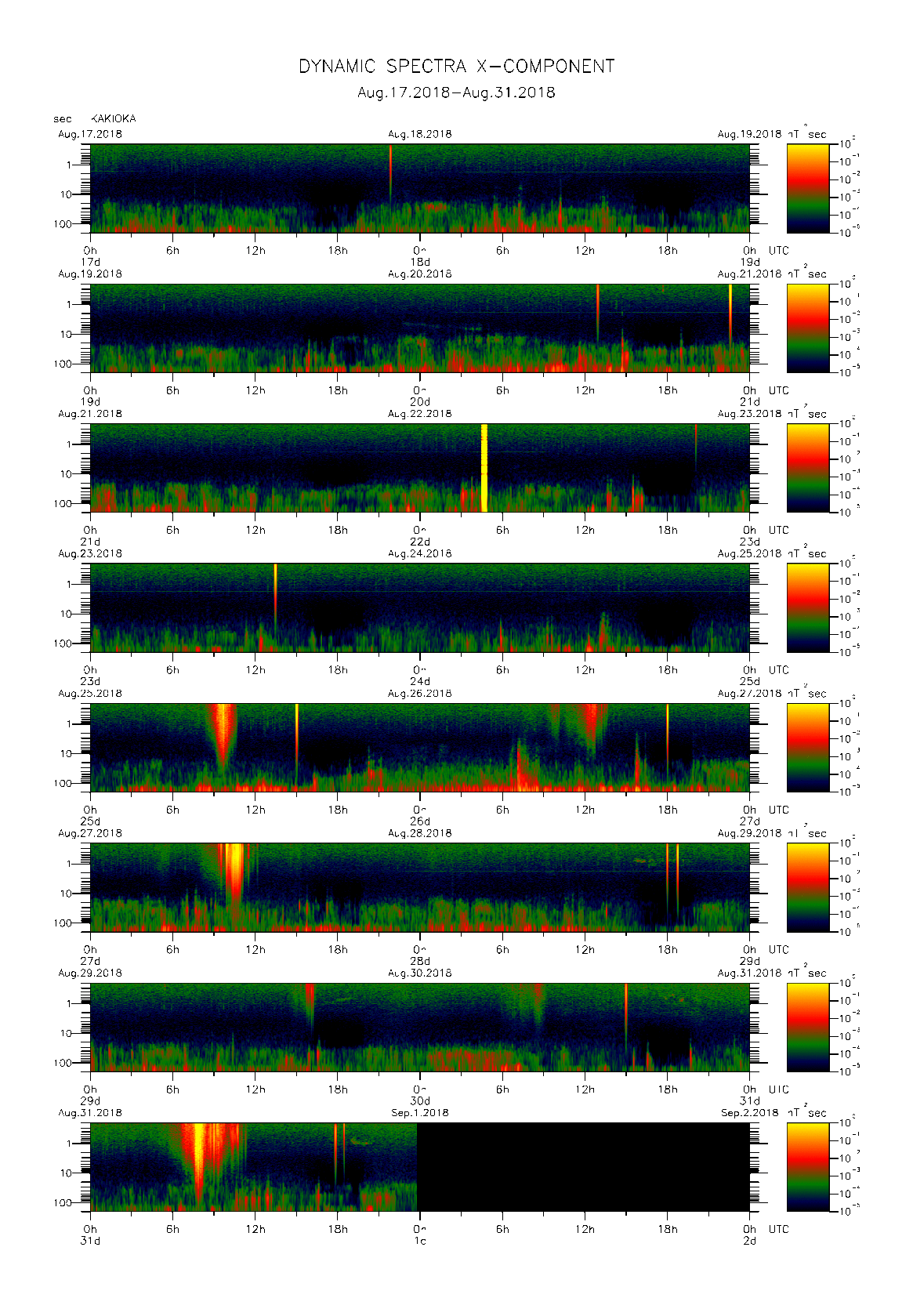Click the color scale bar of the Aug.31–Sep.2 panel
The image size is (913, 1316).
[808, 1167]
